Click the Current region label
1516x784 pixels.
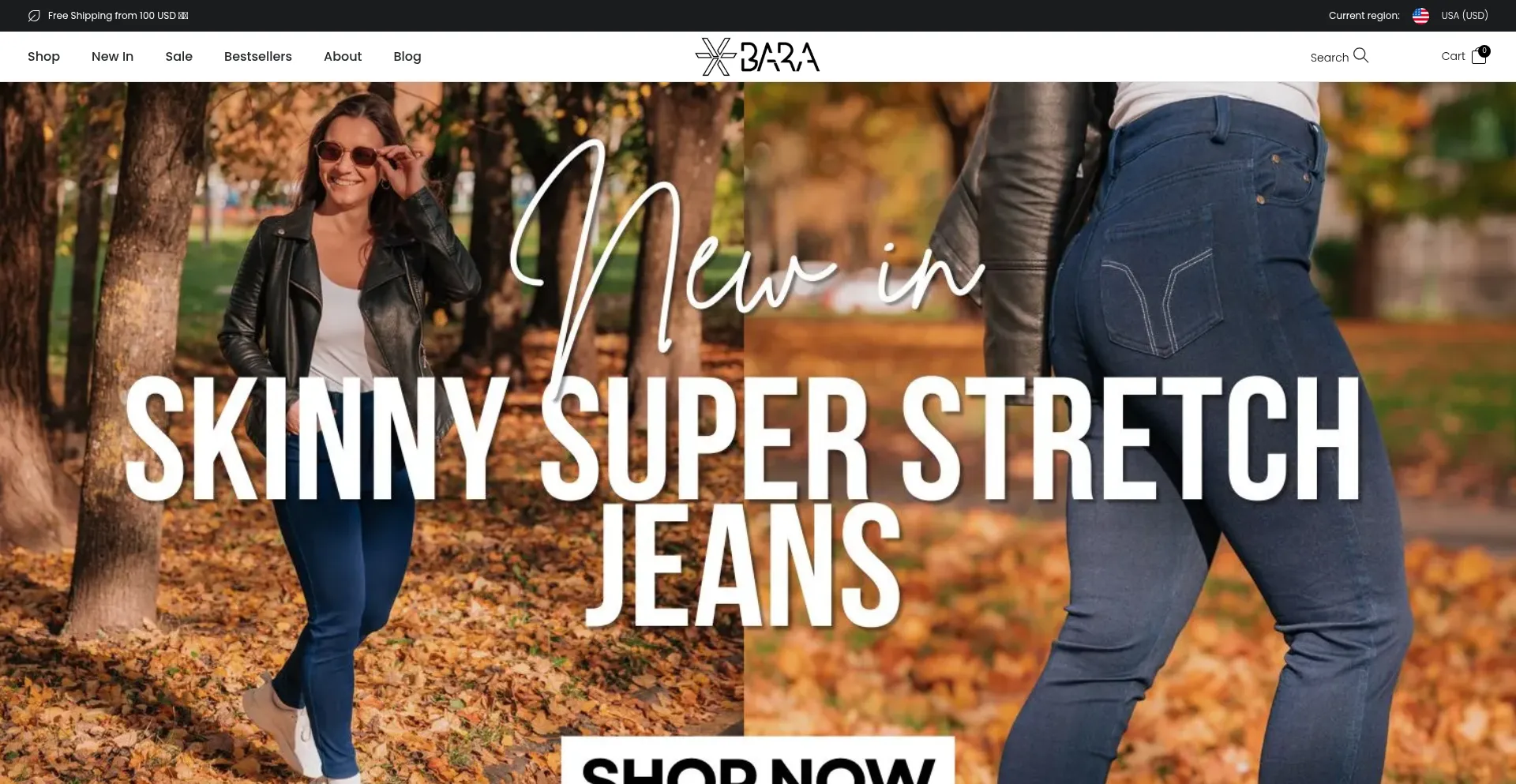(x=1364, y=16)
